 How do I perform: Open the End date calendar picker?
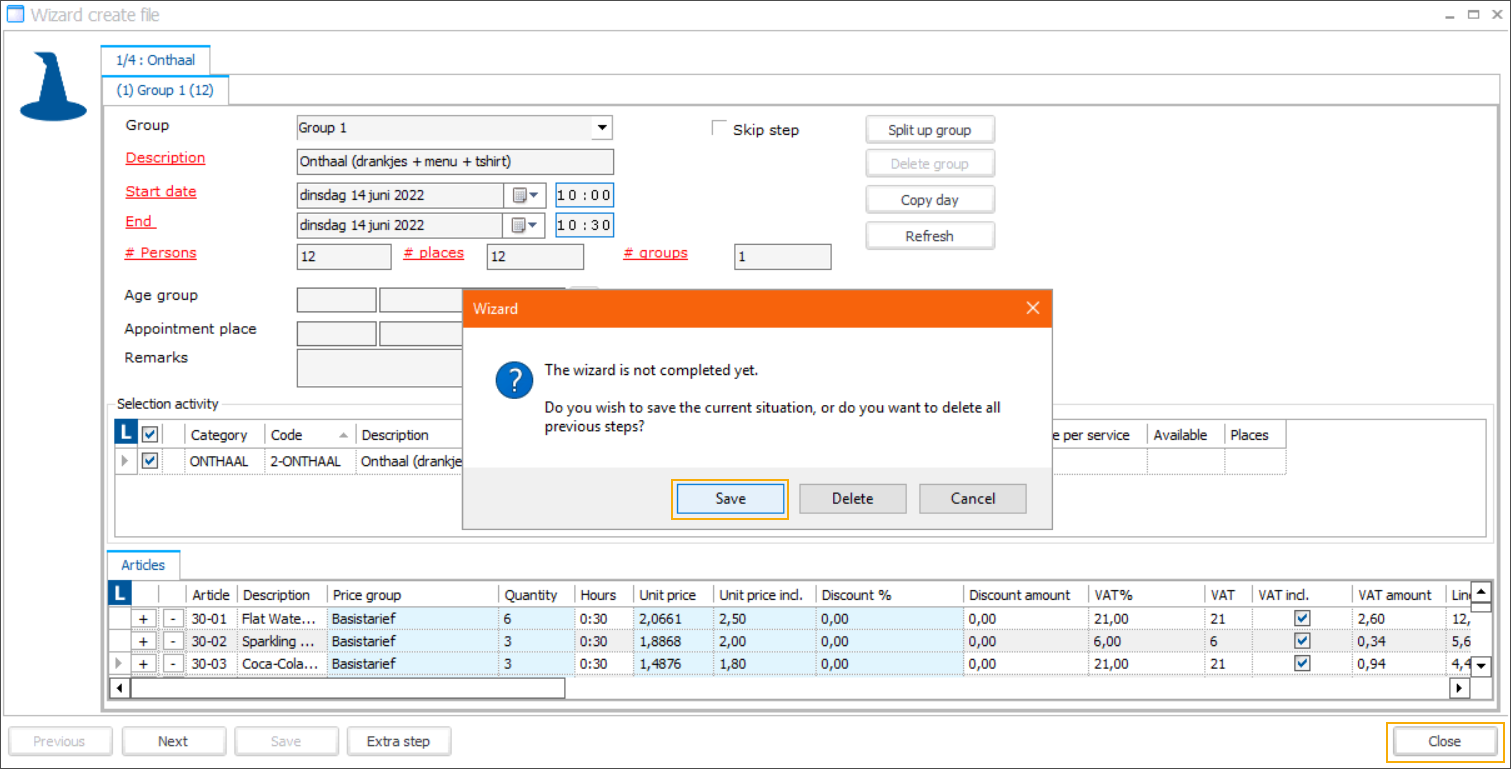pos(525,225)
